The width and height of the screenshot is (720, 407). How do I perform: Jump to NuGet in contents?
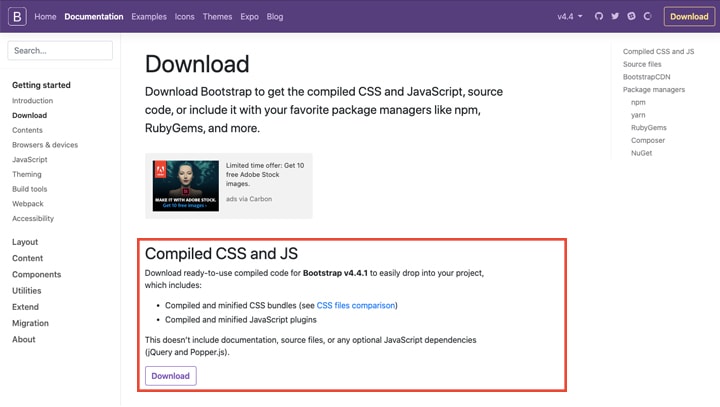pos(641,153)
